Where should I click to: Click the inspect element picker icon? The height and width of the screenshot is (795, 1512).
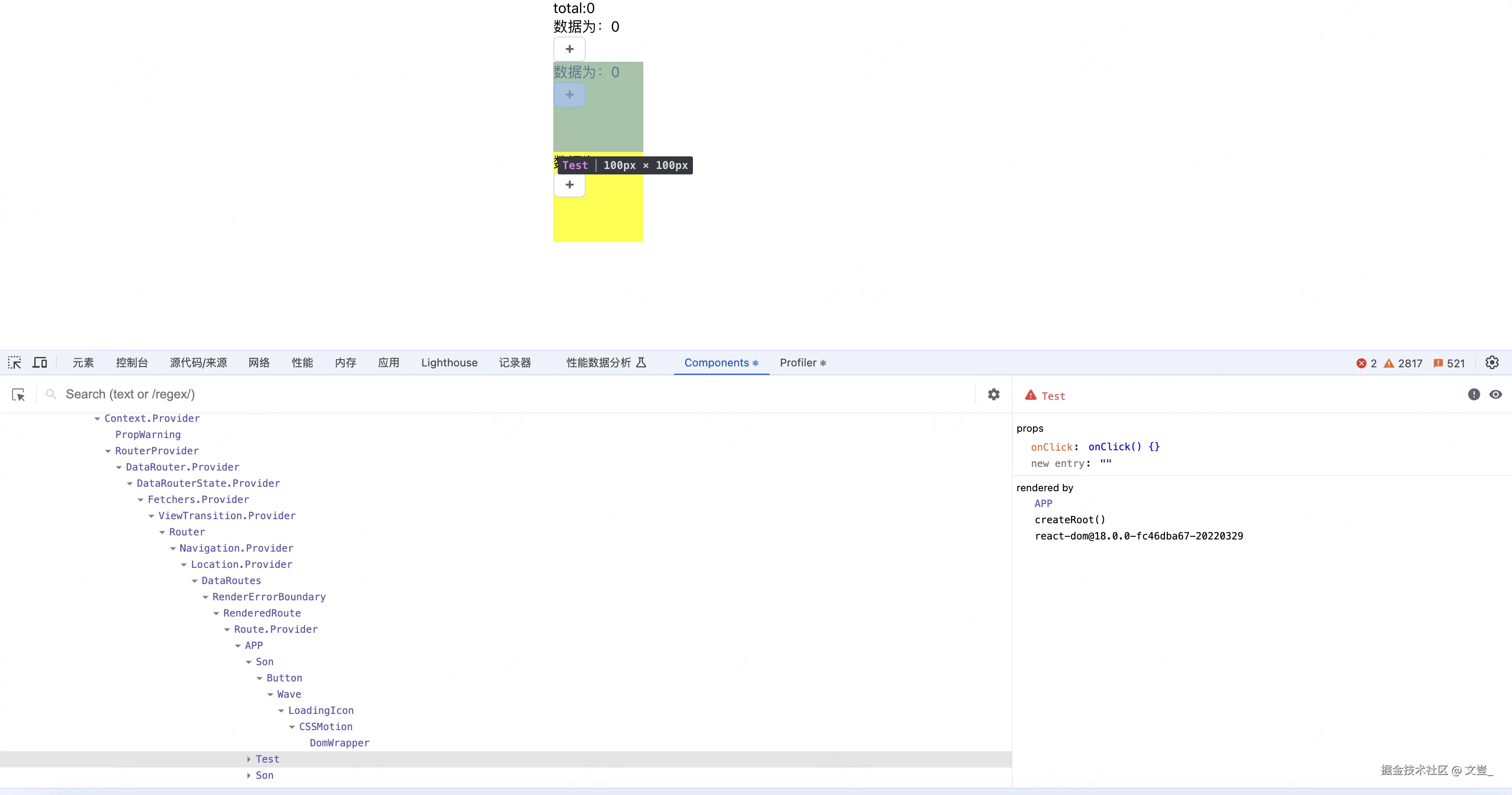[x=15, y=363]
